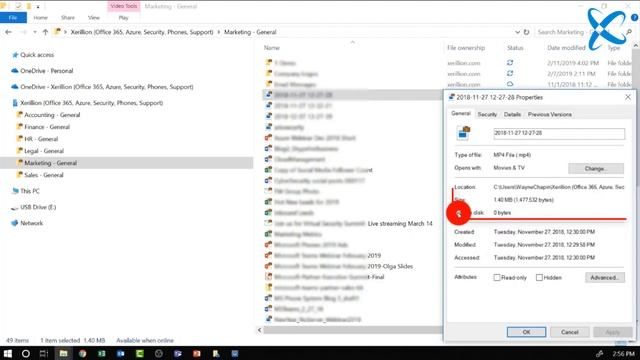
Task: Tick the Hidden attribute checkbox
Action: point(539,278)
